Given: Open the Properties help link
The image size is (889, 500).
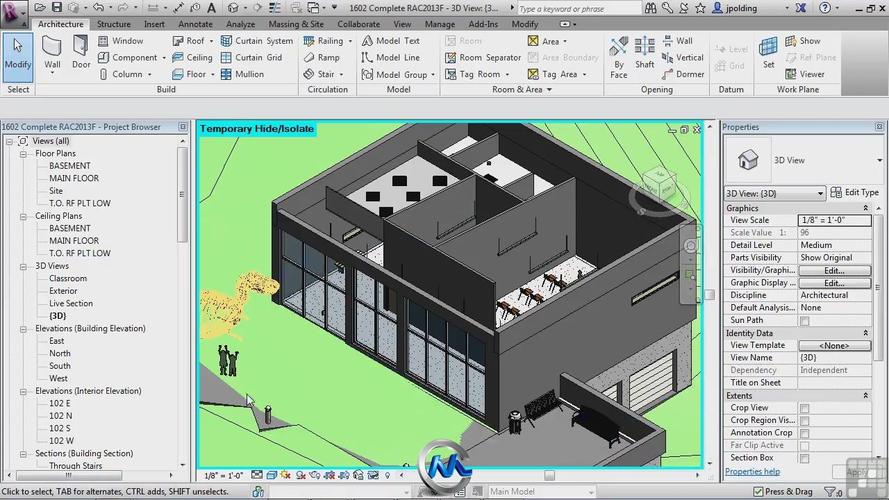Looking at the screenshot, I should pyautogui.click(x=752, y=472).
